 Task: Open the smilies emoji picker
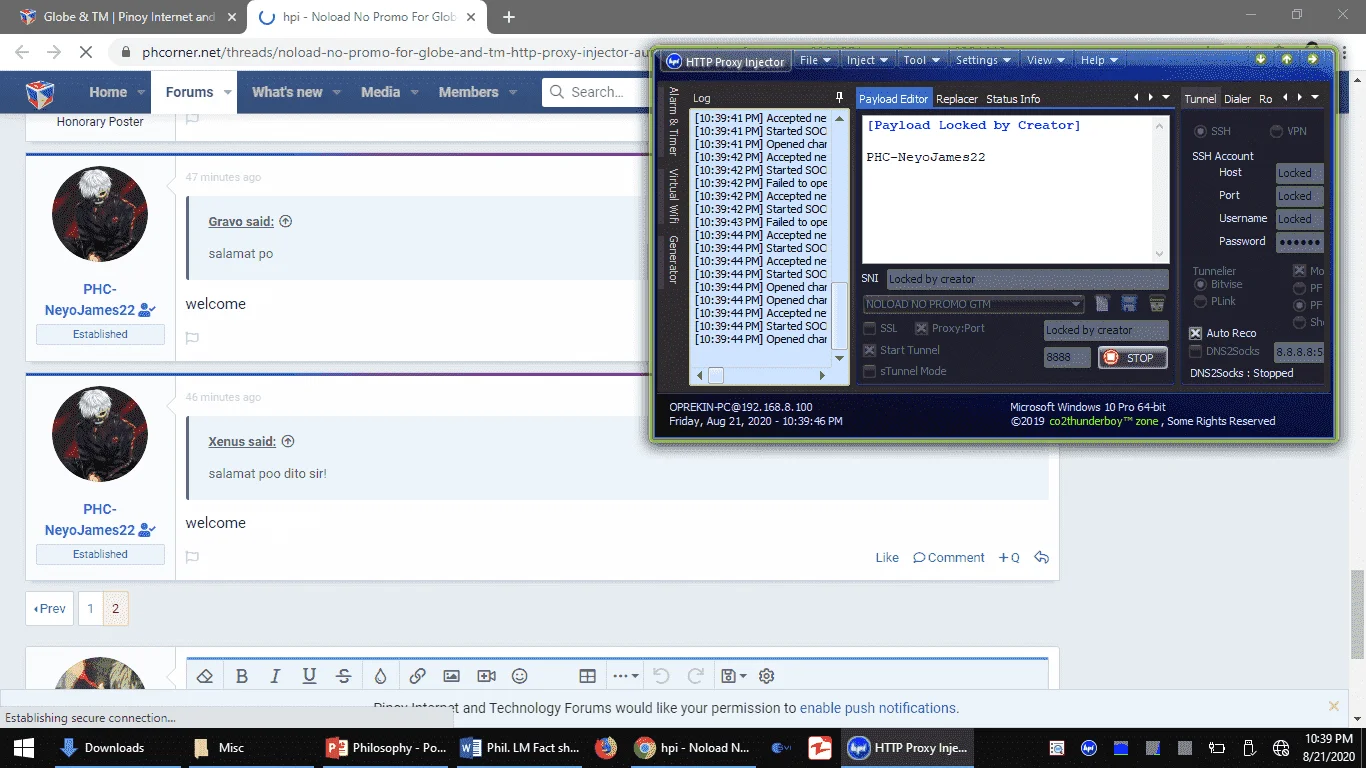tap(520, 676)
